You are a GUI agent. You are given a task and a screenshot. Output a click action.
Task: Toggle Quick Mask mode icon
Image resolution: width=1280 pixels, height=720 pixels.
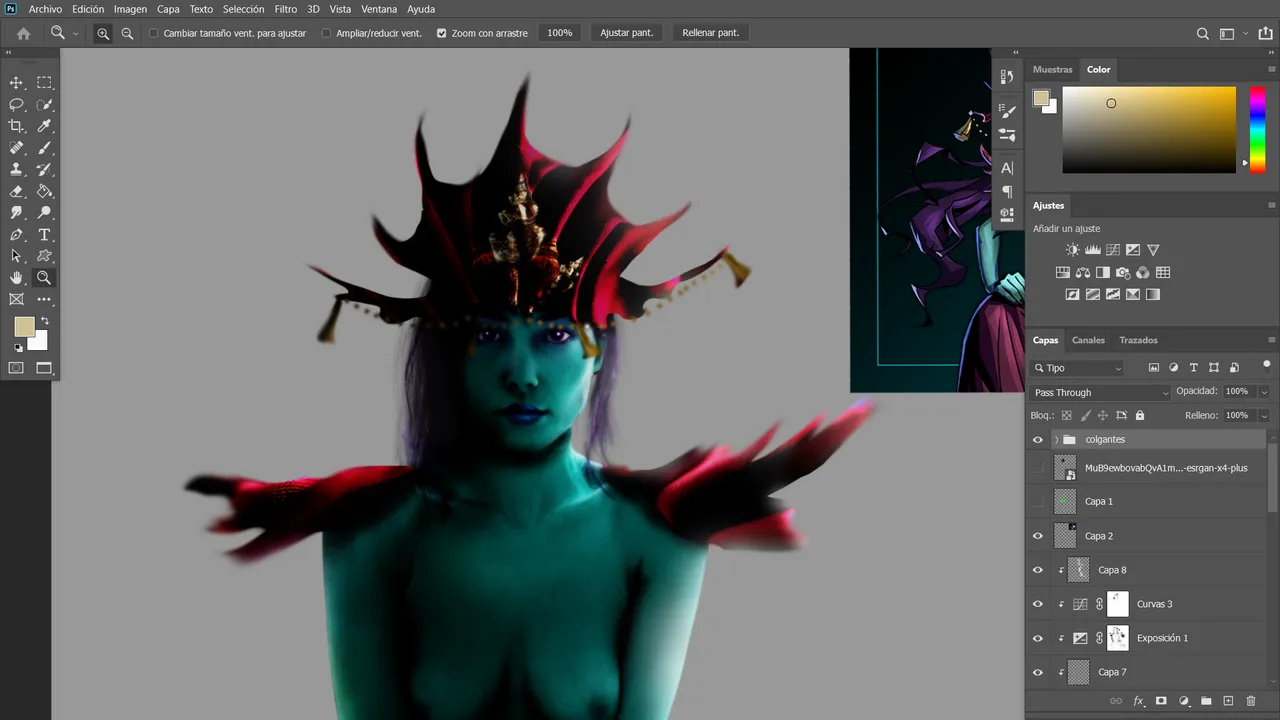coord(16,368)
